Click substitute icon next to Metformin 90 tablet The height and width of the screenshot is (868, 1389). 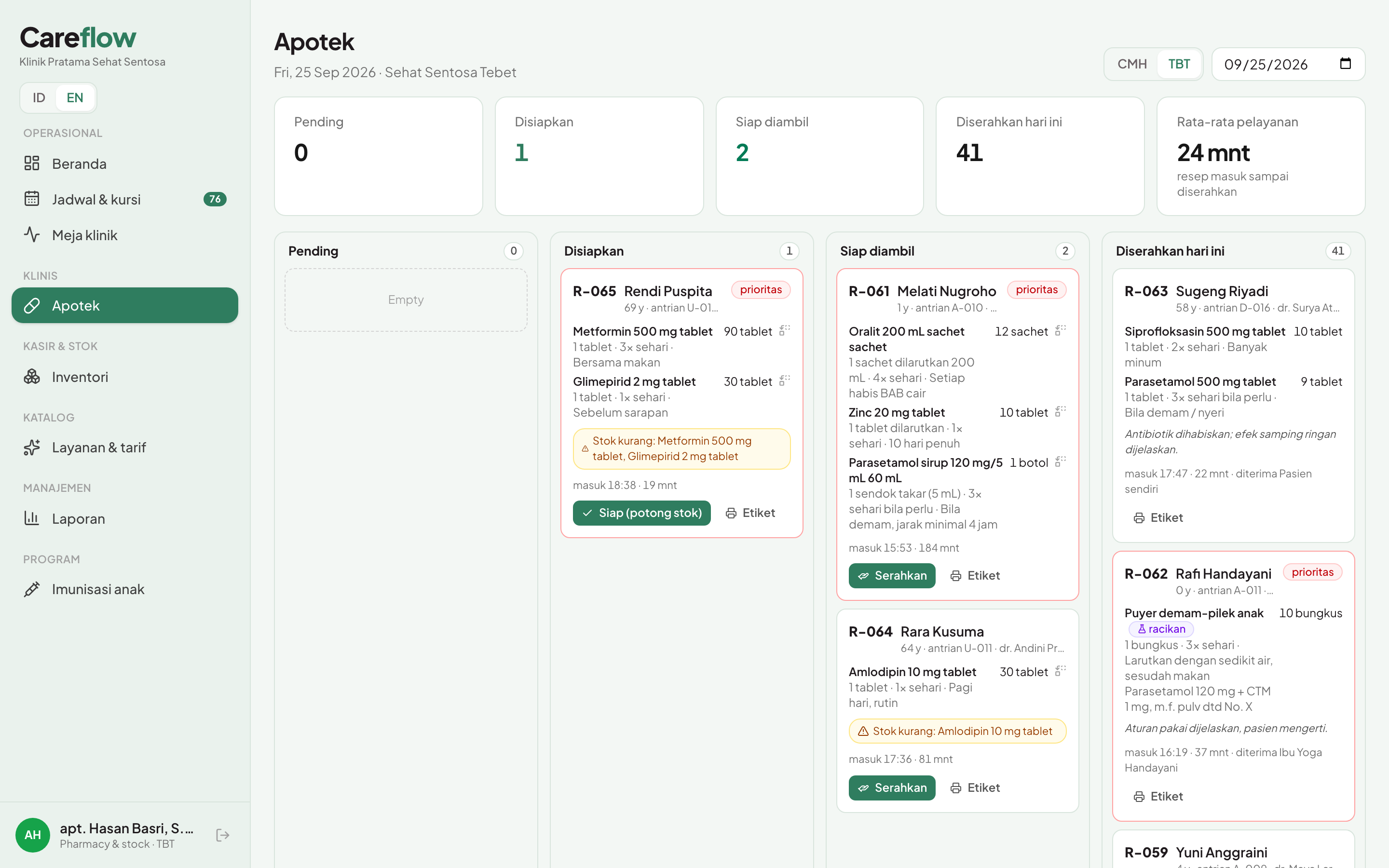click(785, 330)
